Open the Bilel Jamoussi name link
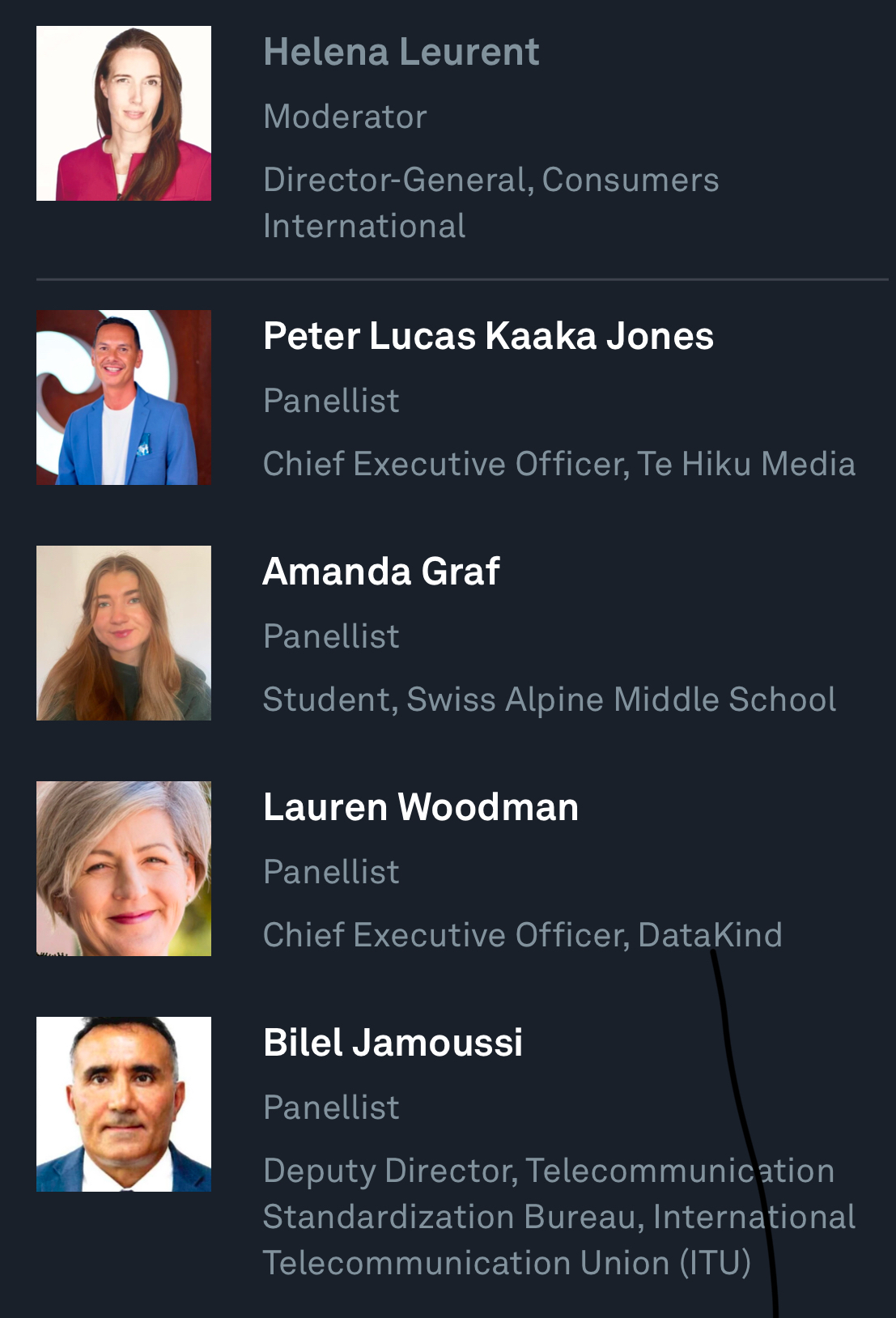 pyautogui.click(x=393, y=1043)
